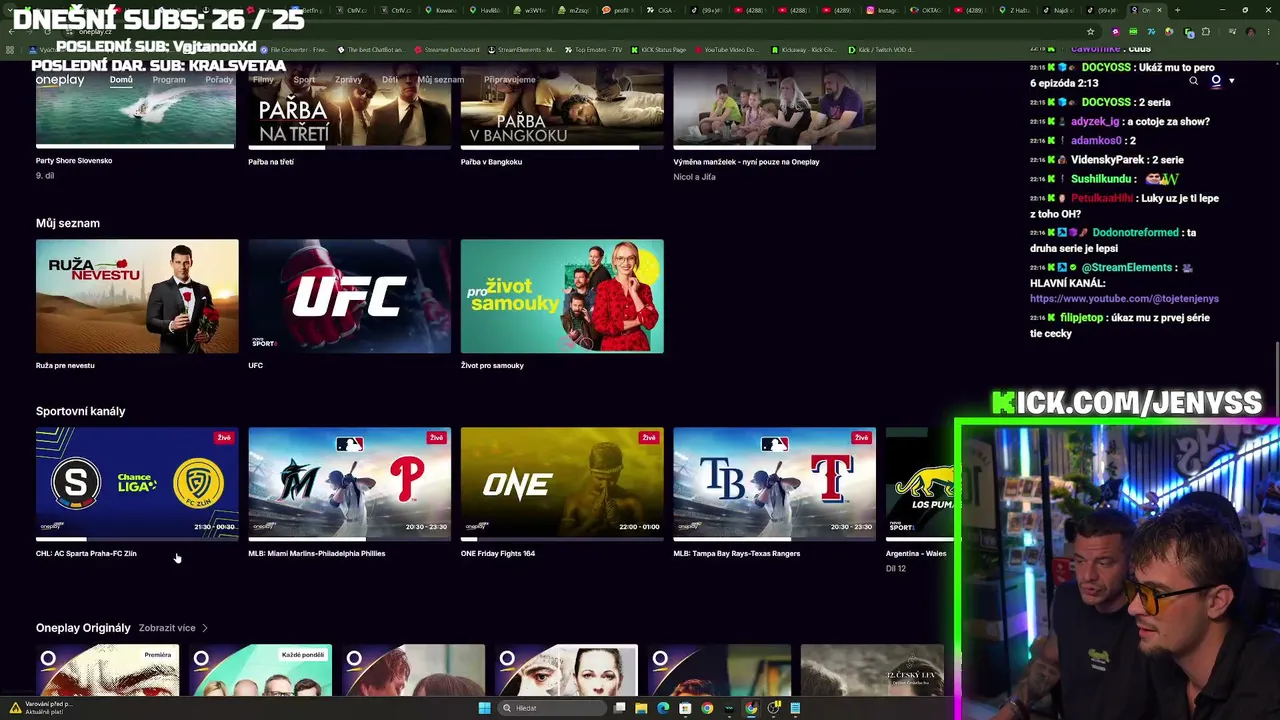Open the Pořady navigation item

(x=219, y=80)
